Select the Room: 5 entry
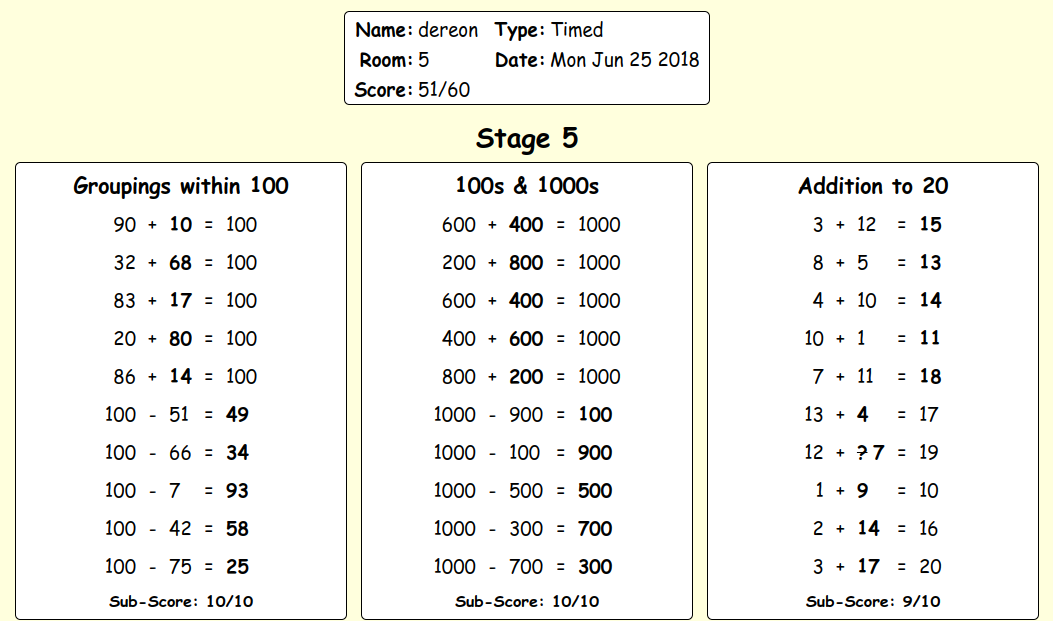This screenshot has height=621, width=1053. (394, 60)
